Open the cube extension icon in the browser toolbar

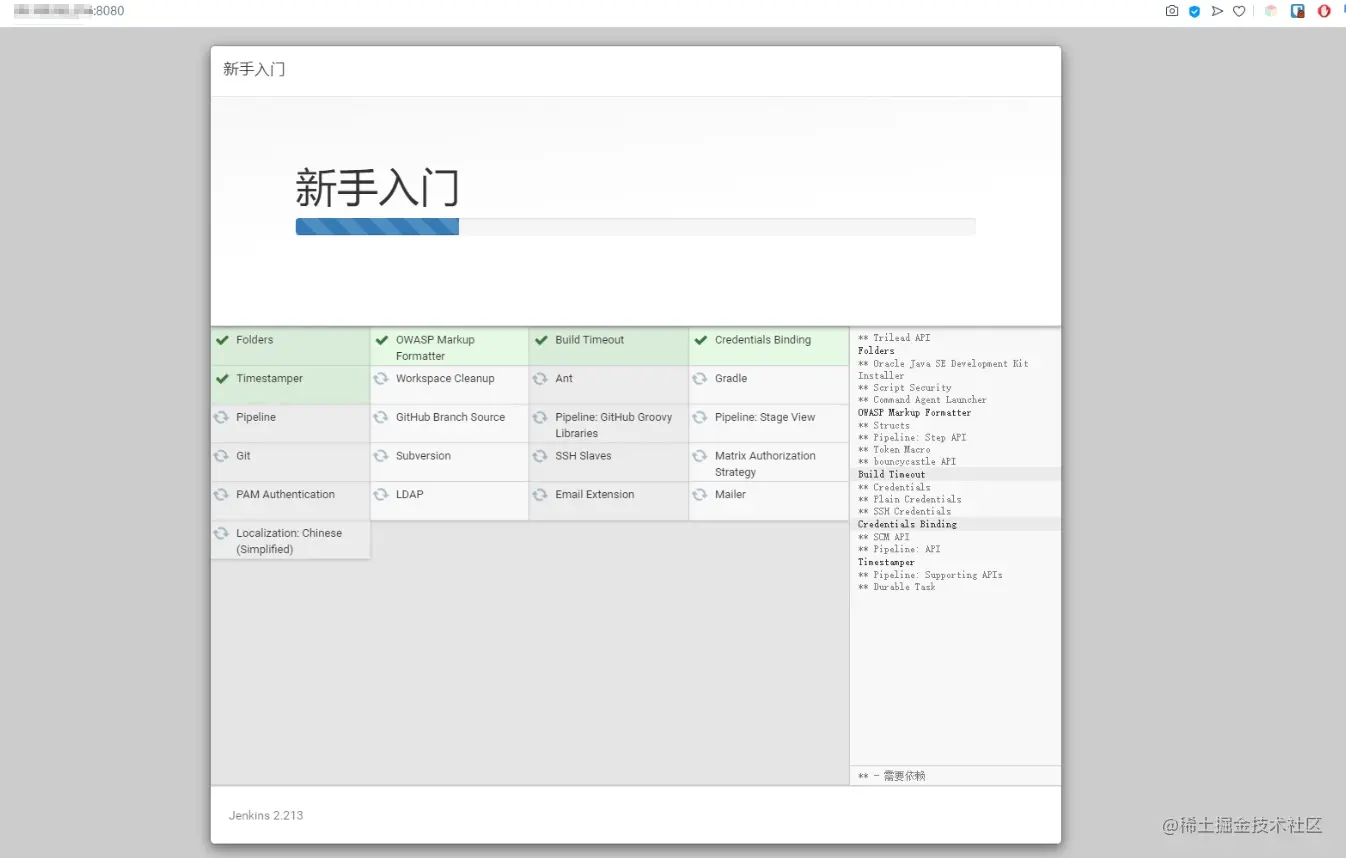(x=1271, y=11)
